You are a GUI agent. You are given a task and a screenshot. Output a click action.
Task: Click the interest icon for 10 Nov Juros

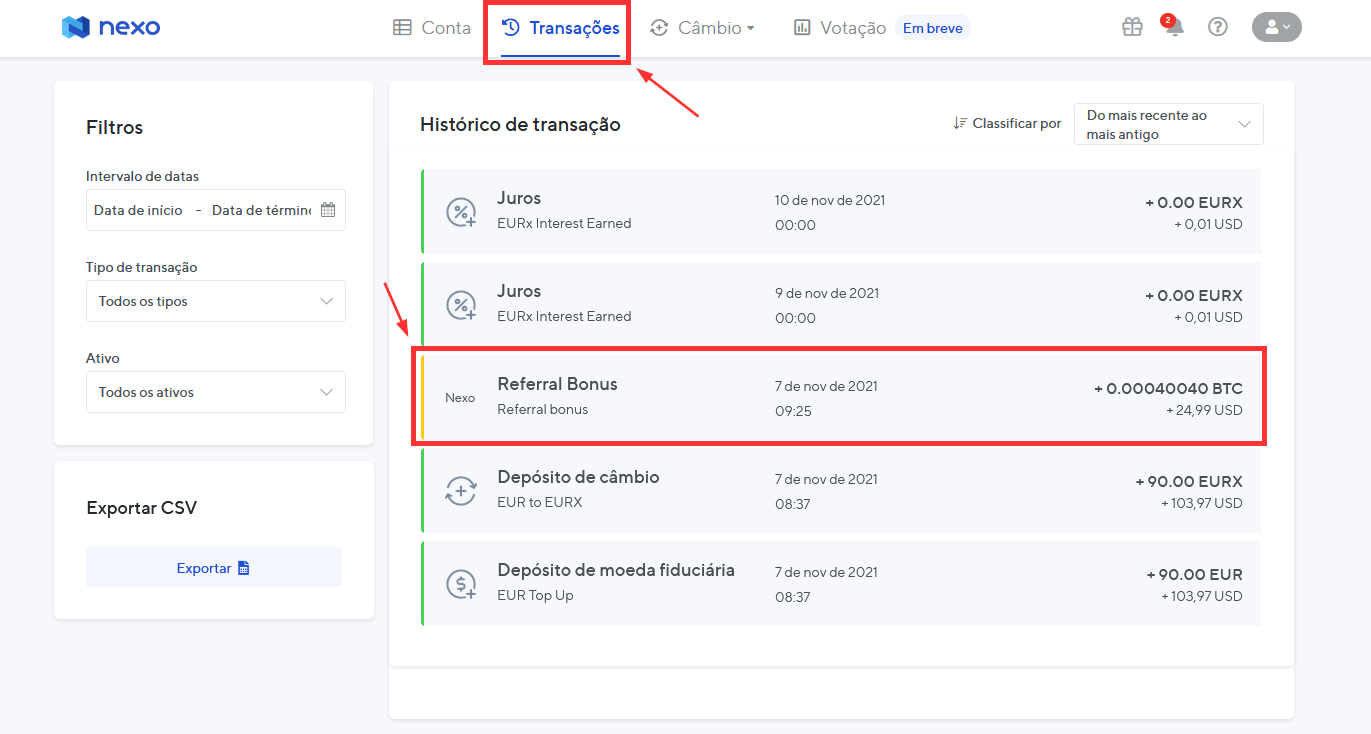click(x=460, y=212)
